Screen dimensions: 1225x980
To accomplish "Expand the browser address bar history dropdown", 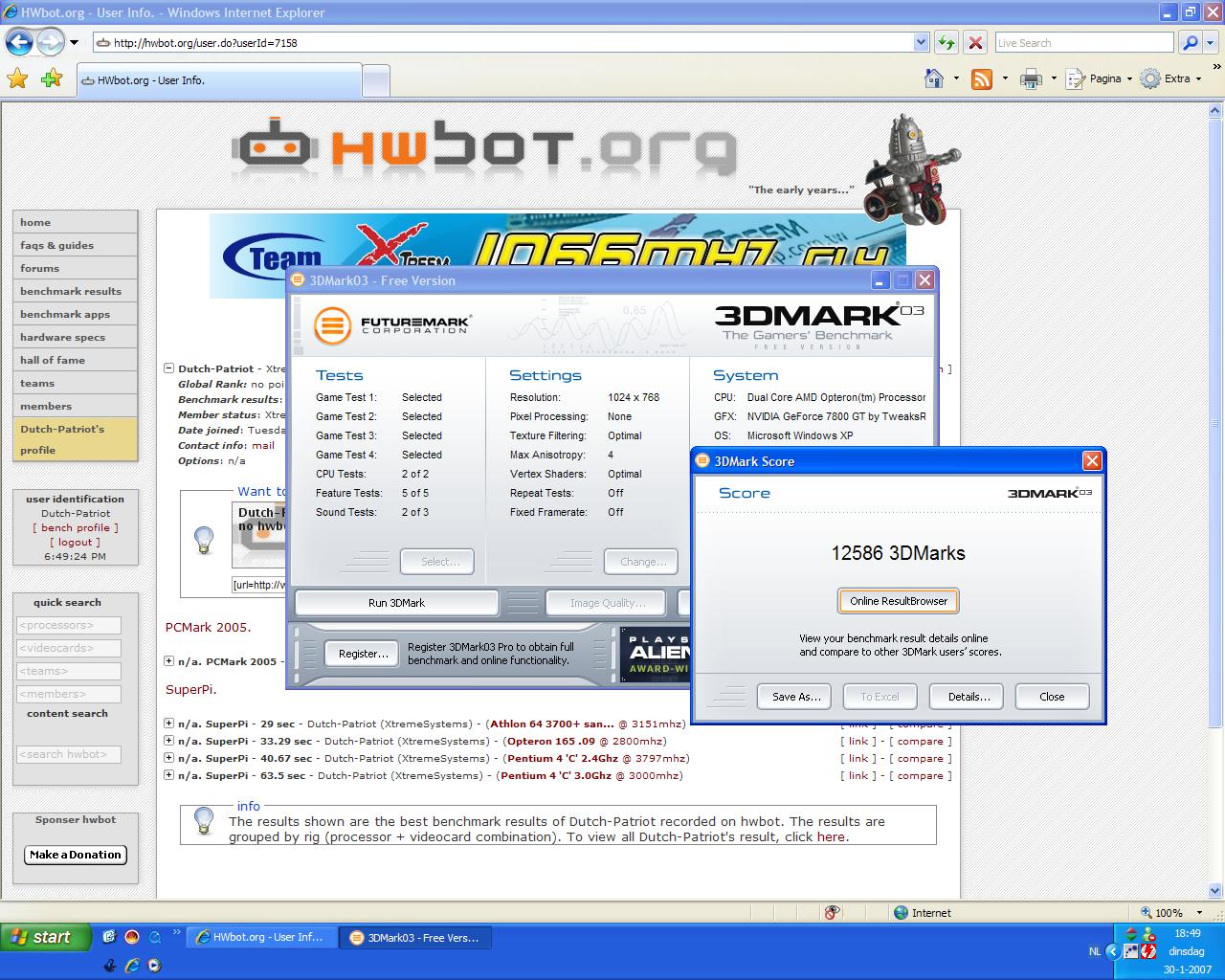I will pyautogui.click(x=921, y=42).
